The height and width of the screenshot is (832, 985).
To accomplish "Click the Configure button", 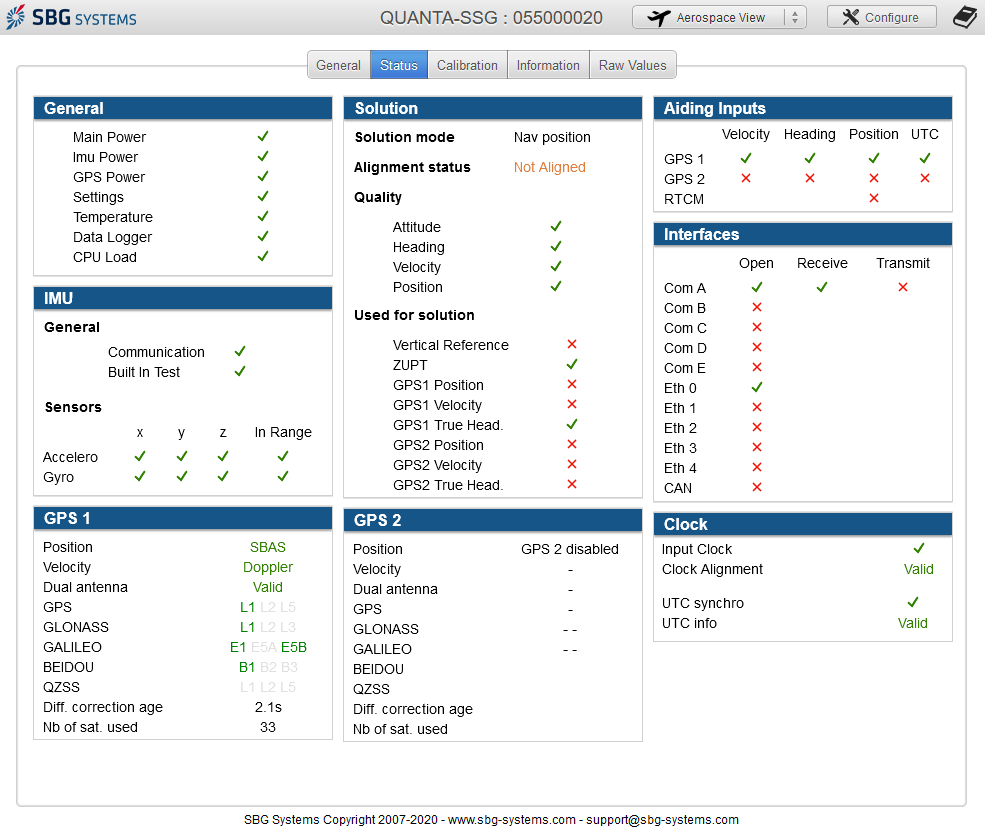I will tap(882, 18).
